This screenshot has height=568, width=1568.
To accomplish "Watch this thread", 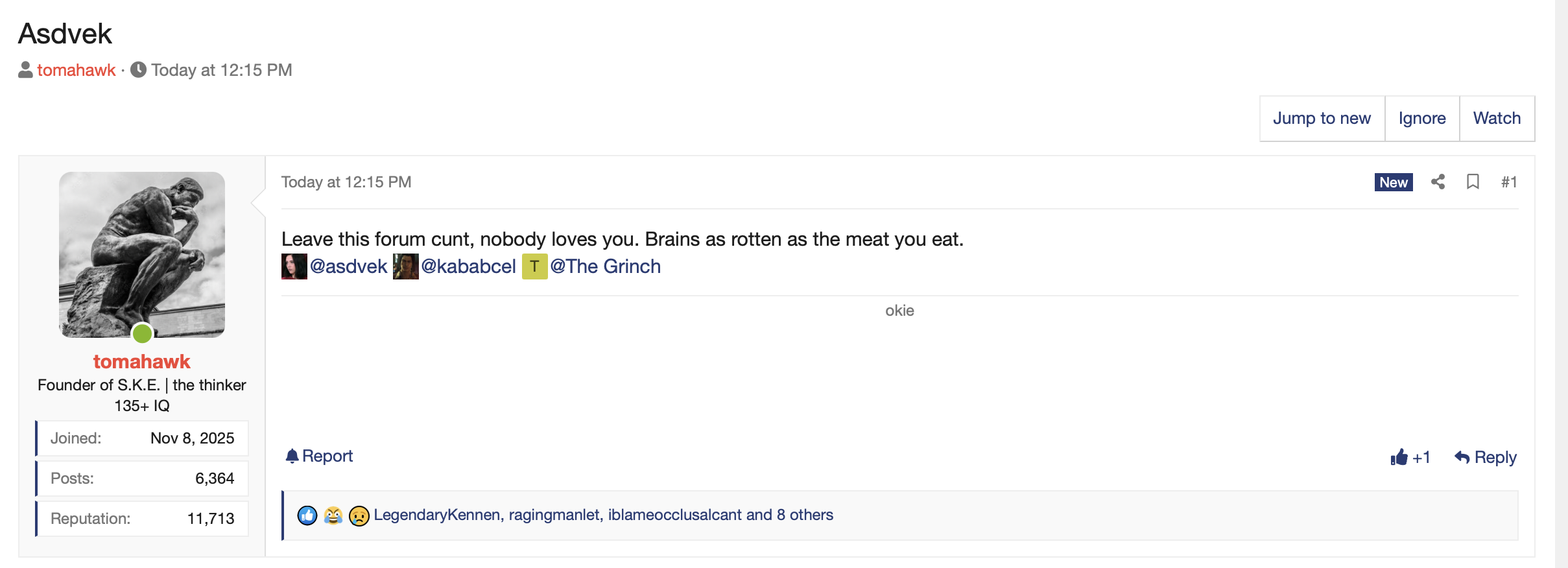I will [1497, 119].
